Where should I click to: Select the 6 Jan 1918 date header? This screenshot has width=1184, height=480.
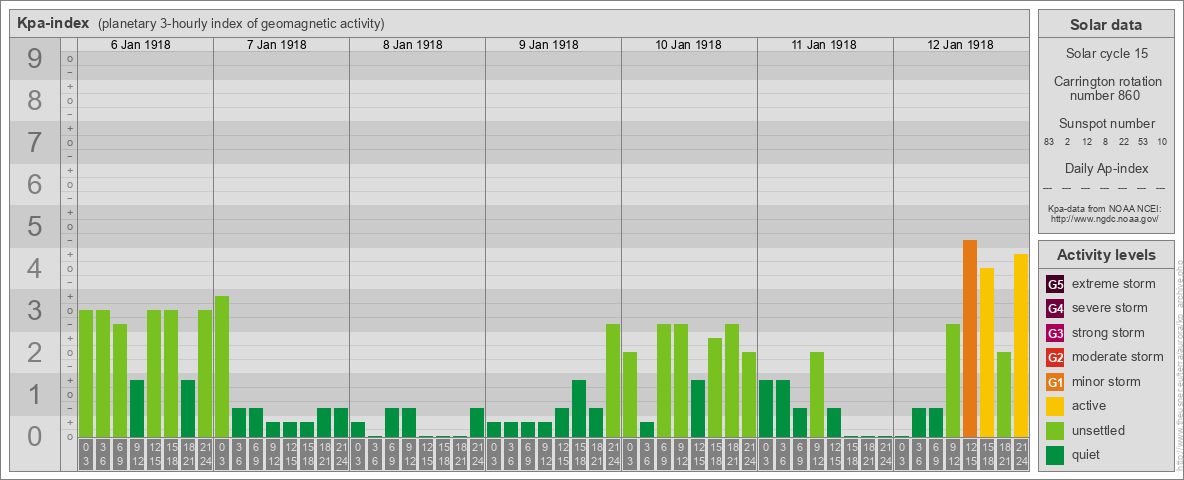[145, 45]
